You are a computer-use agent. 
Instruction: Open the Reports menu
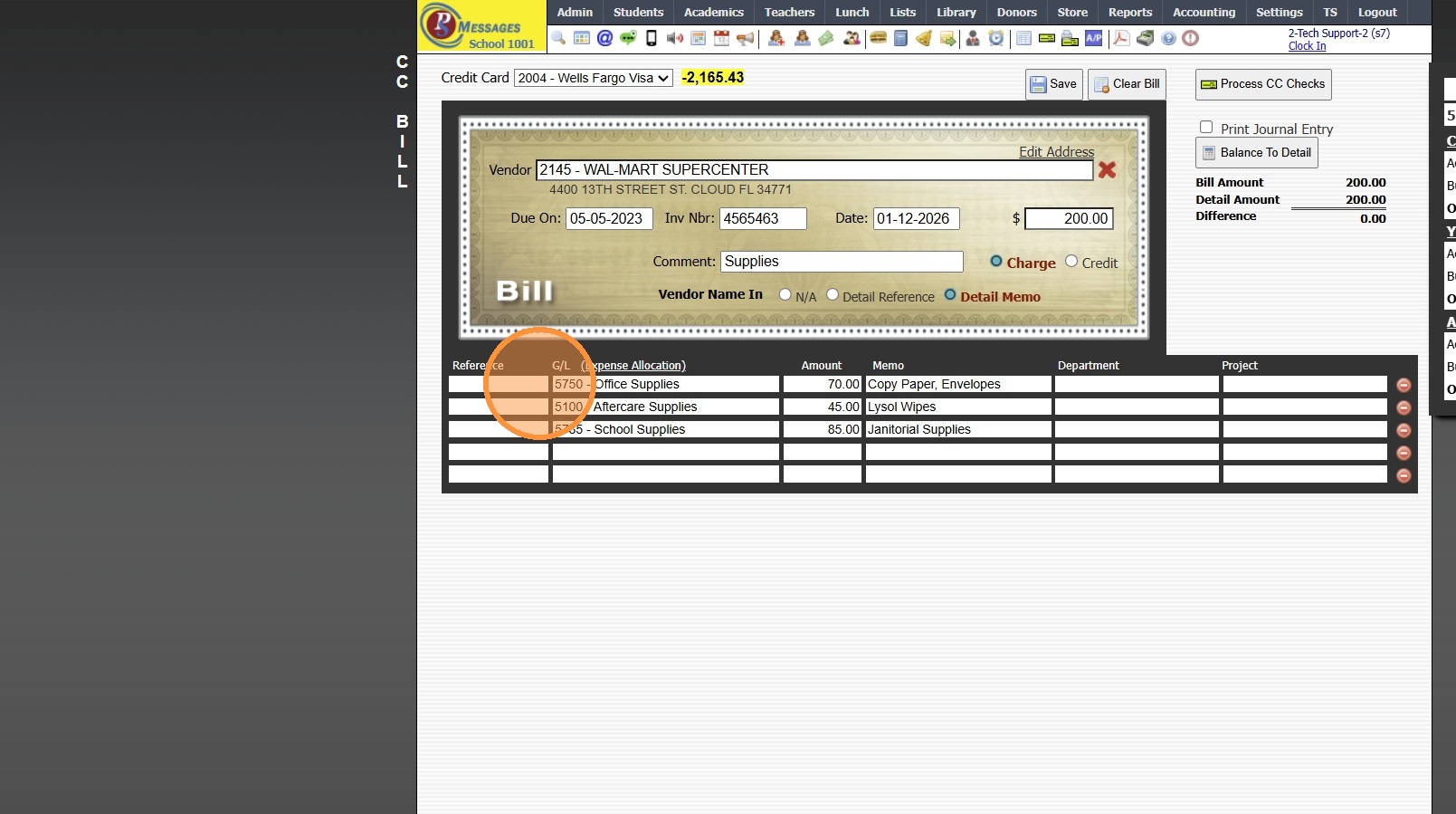click(1130, 12)
